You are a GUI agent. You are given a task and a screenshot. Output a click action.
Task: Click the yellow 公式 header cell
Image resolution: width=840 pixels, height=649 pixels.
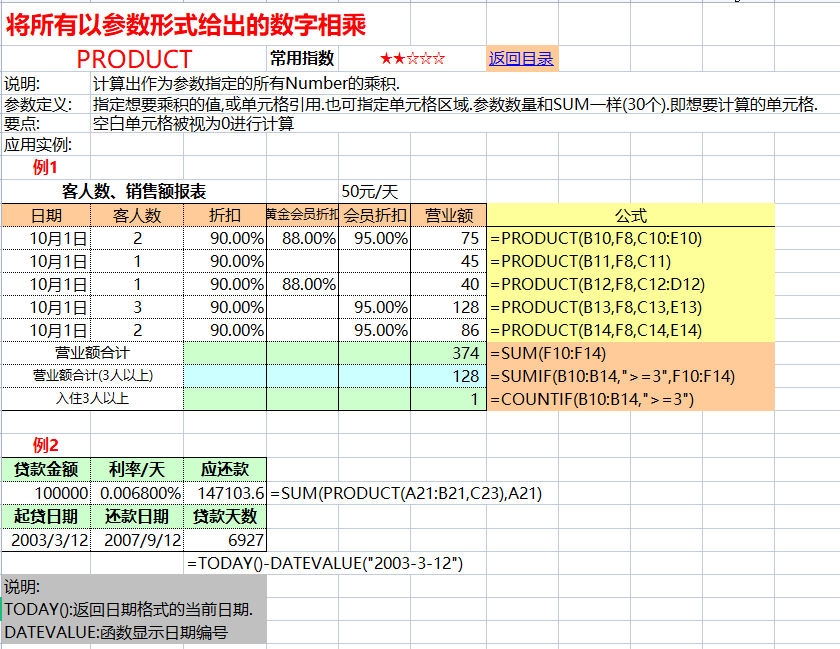[630, 215]
